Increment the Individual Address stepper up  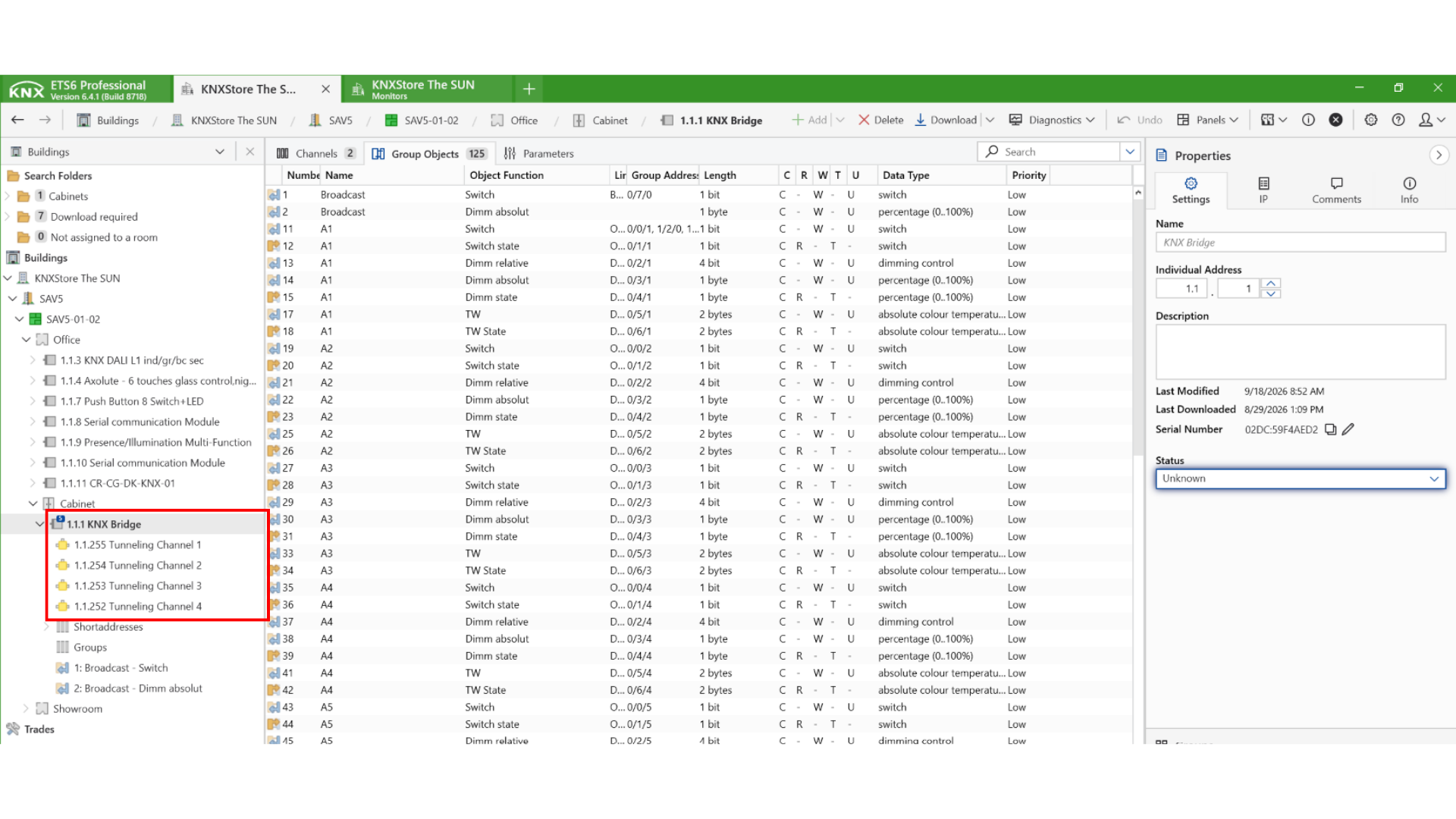(x=1271, y=283)
